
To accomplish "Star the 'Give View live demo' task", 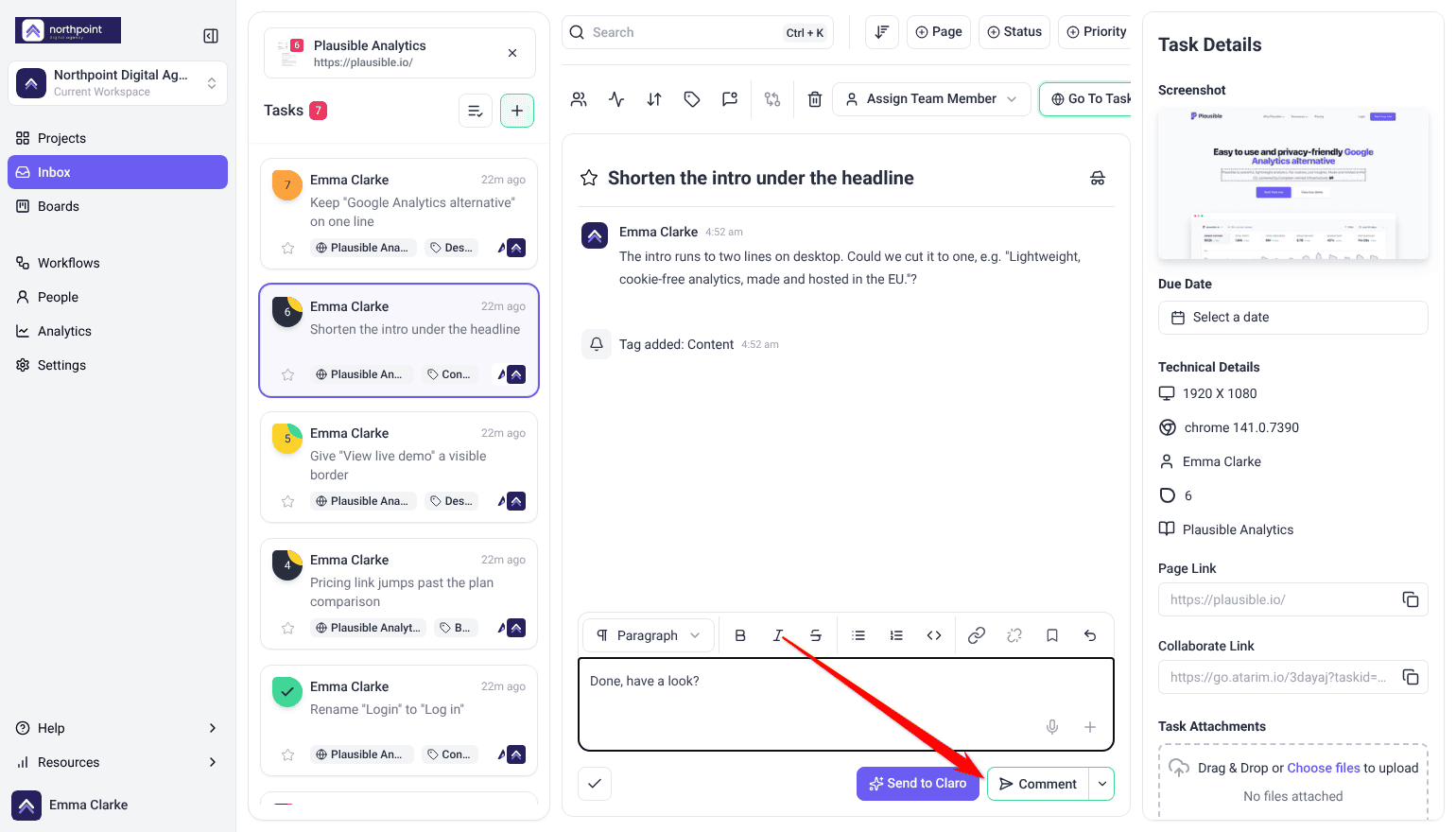I will pyautogui.click(x=287, y=501).
